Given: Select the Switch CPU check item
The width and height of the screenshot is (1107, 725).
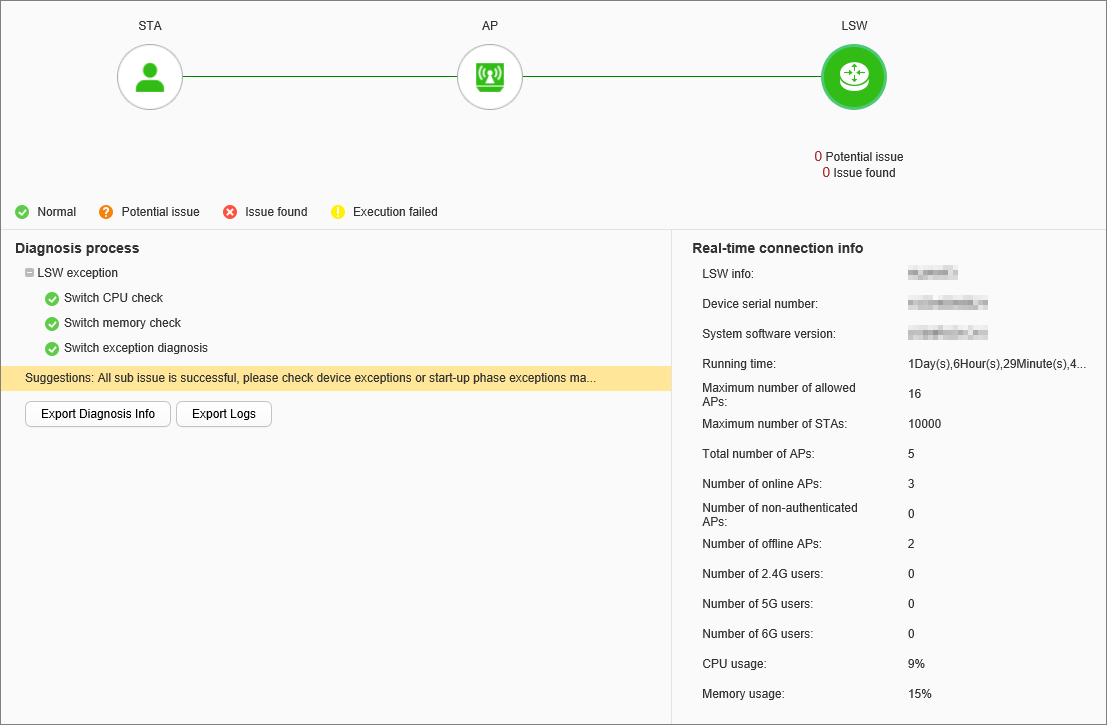Looking at the screenshot, I should [x=113, y=298].
